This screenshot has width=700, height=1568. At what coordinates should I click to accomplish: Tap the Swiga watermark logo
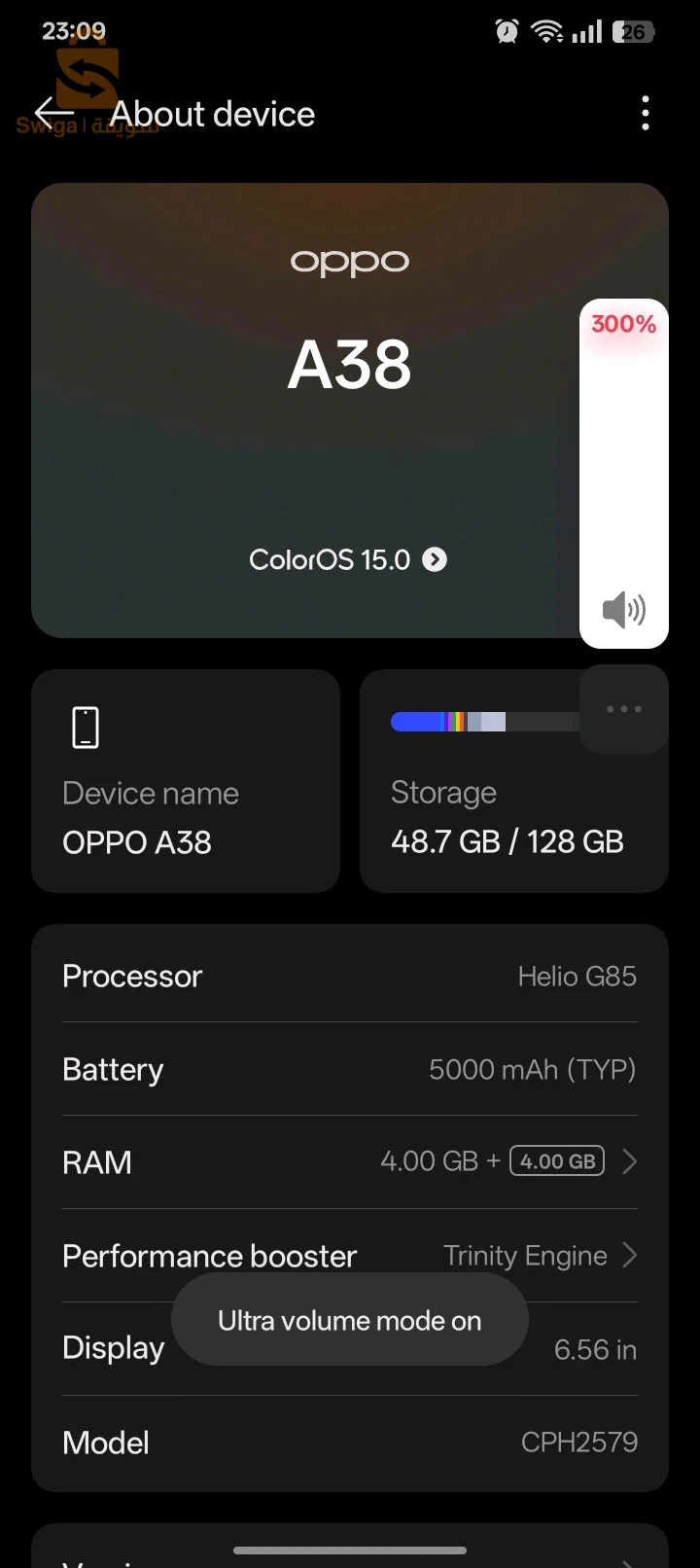[86, 78]
